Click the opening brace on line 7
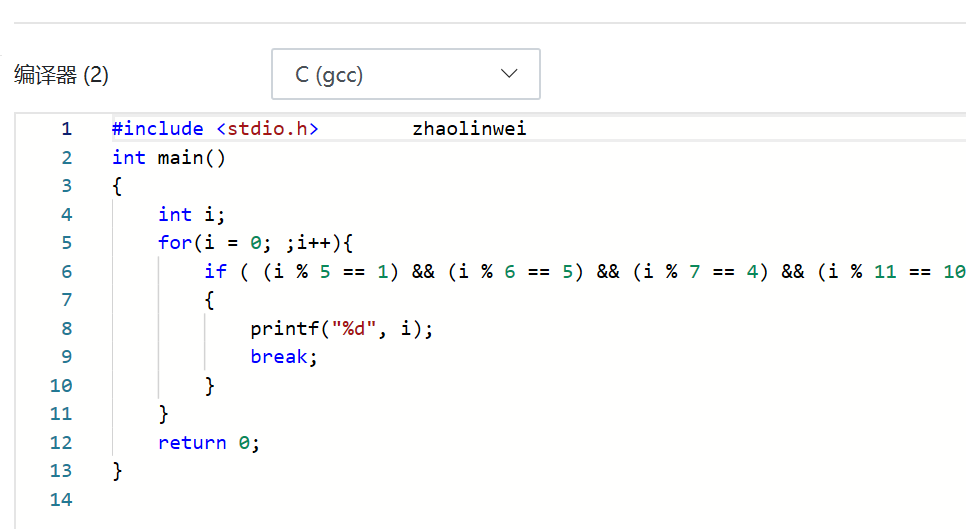 [209, 301]
